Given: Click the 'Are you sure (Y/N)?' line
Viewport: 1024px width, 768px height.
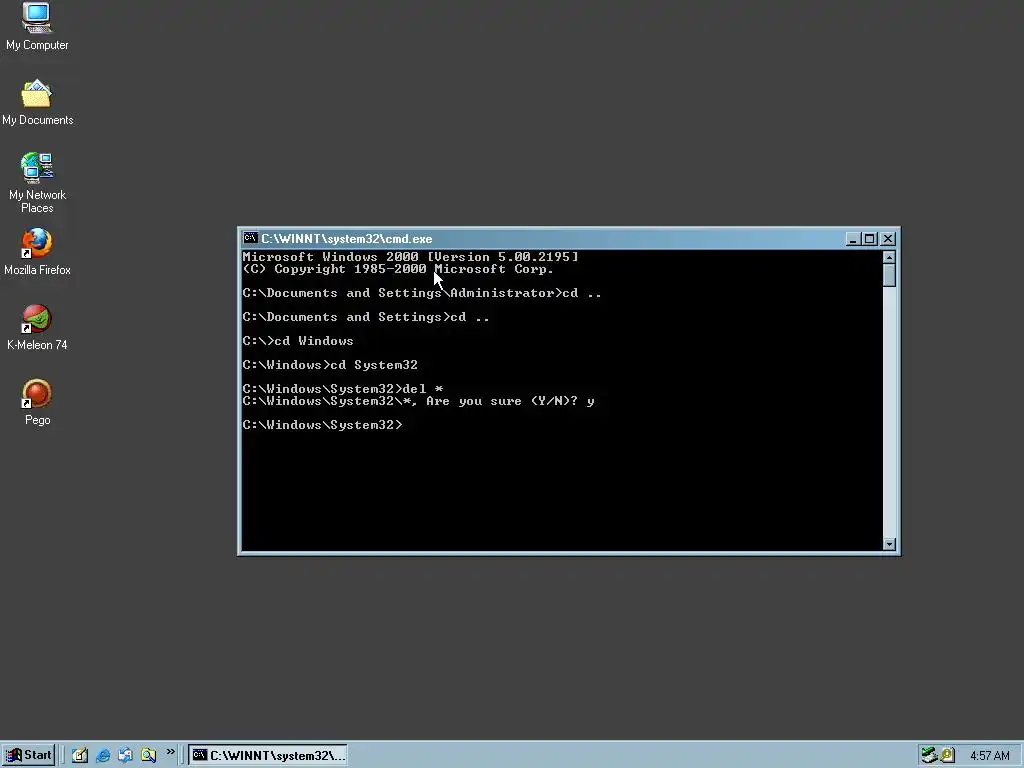Looking at the screenshot, I should coord(419,401).
